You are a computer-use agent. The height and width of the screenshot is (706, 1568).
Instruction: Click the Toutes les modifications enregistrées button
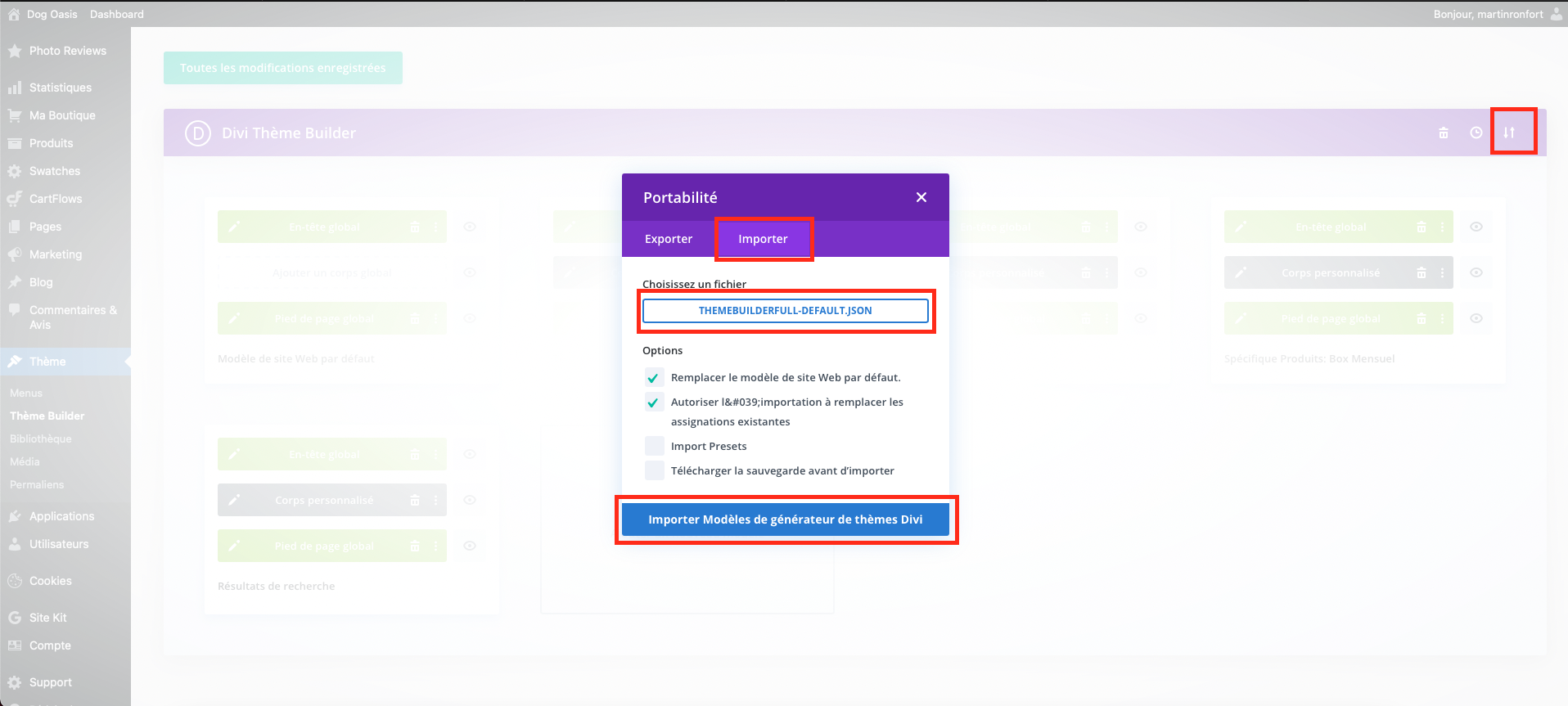click(283, 68)
